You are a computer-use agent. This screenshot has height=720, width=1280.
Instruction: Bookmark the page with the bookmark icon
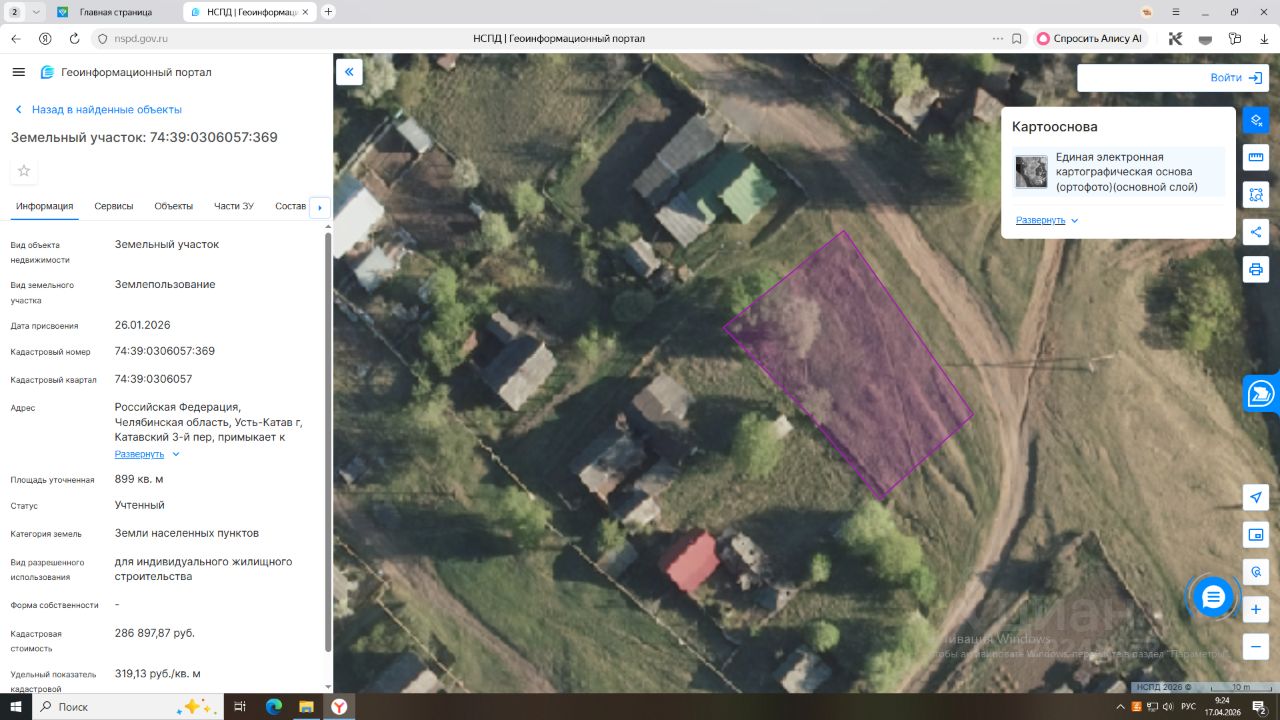coord(1017,39)
